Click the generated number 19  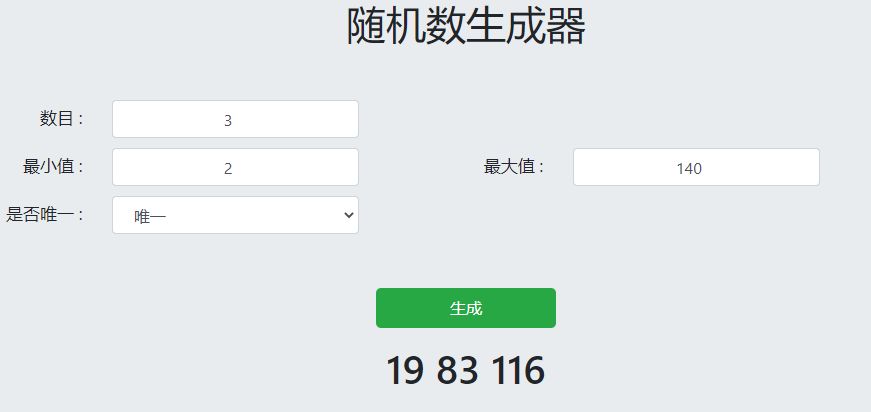coord(405,371)
